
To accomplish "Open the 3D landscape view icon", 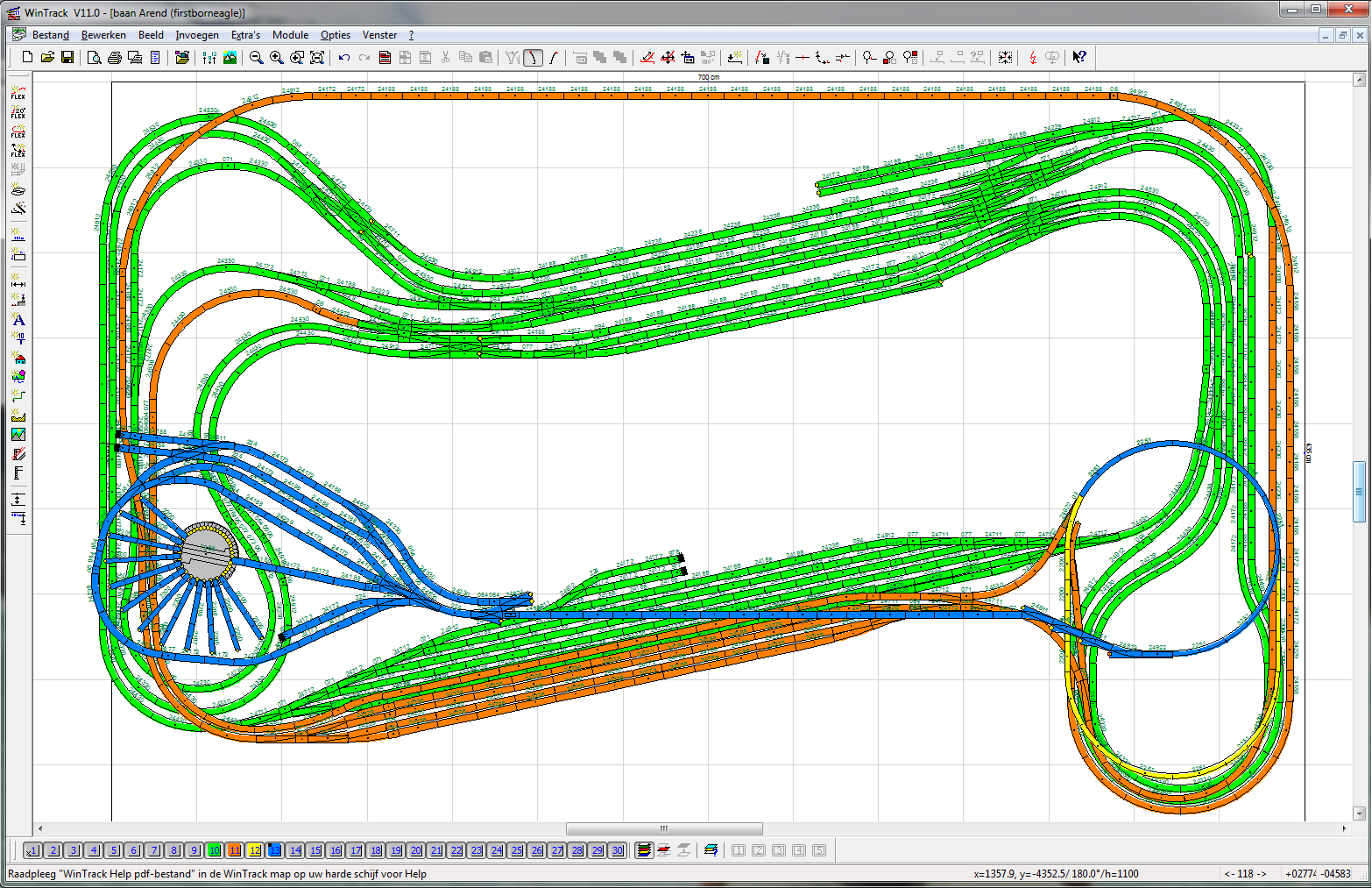I will (x=230, y=58).
